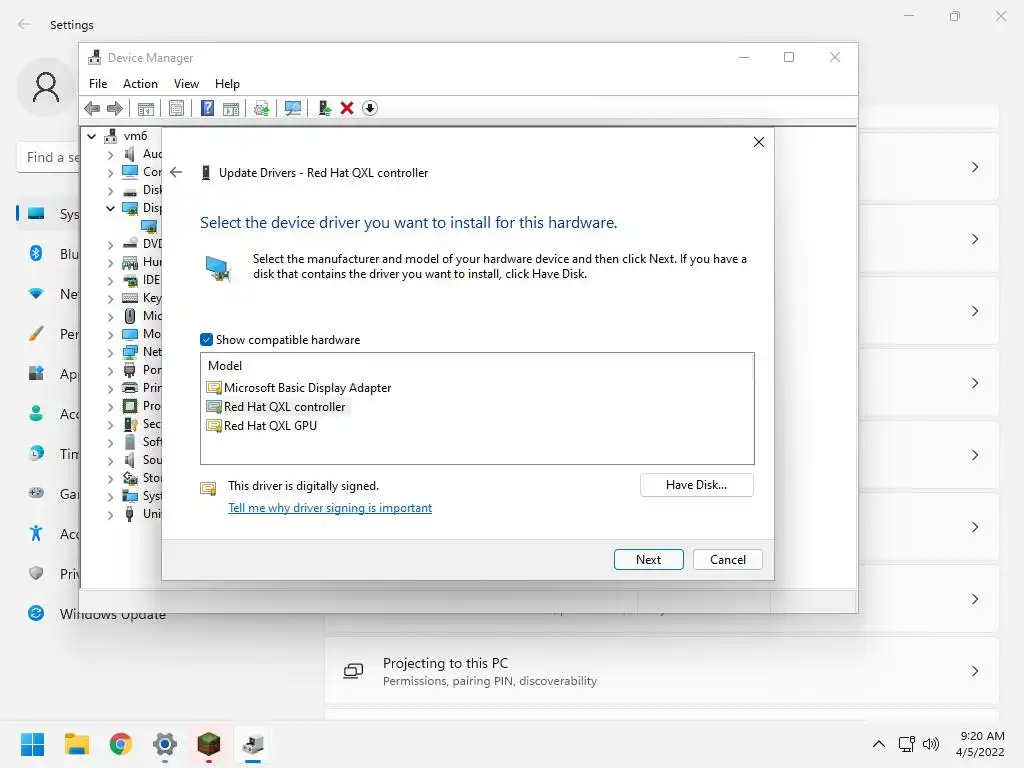Uninstall device using the red X icon

pyautogui.click(x=347, y=108)
